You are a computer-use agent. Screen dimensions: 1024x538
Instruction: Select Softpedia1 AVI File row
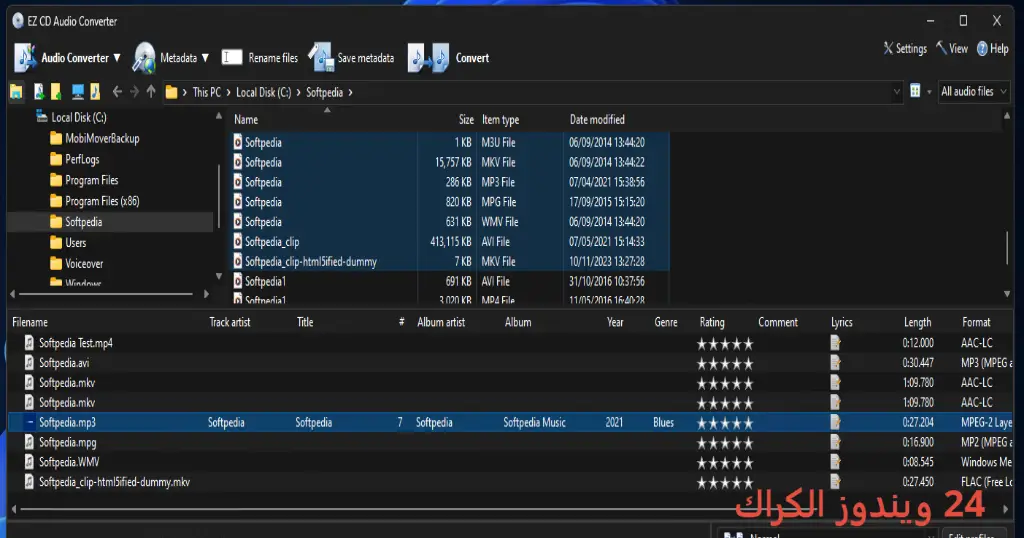451,281
